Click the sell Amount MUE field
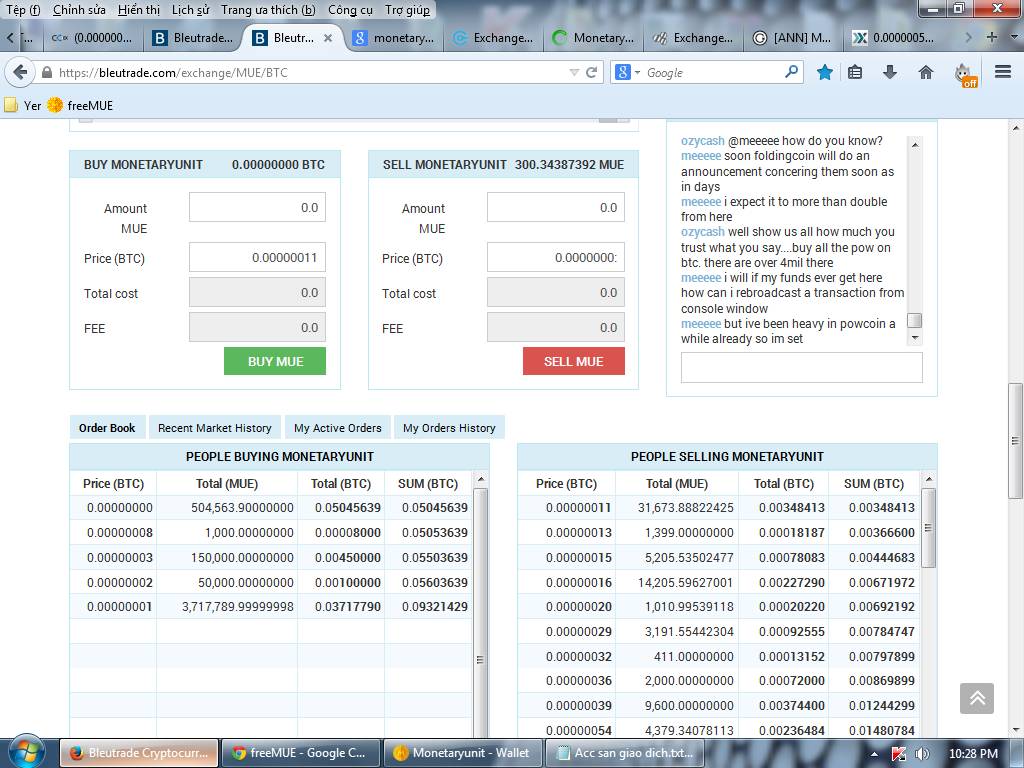Viewport: 1024px width, 768px height. [x=556, y=207]
